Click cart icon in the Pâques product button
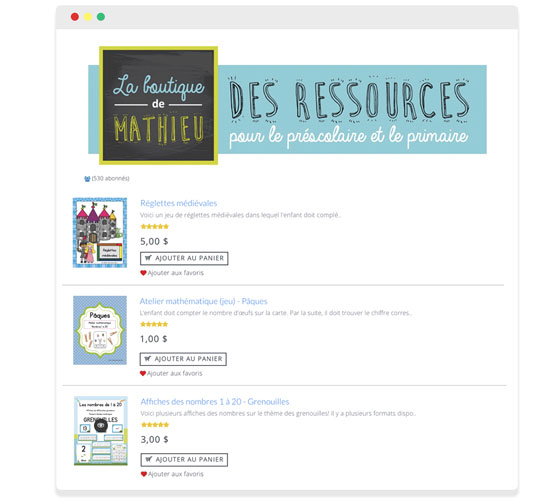560x502 pixels. tap(148, 358)
